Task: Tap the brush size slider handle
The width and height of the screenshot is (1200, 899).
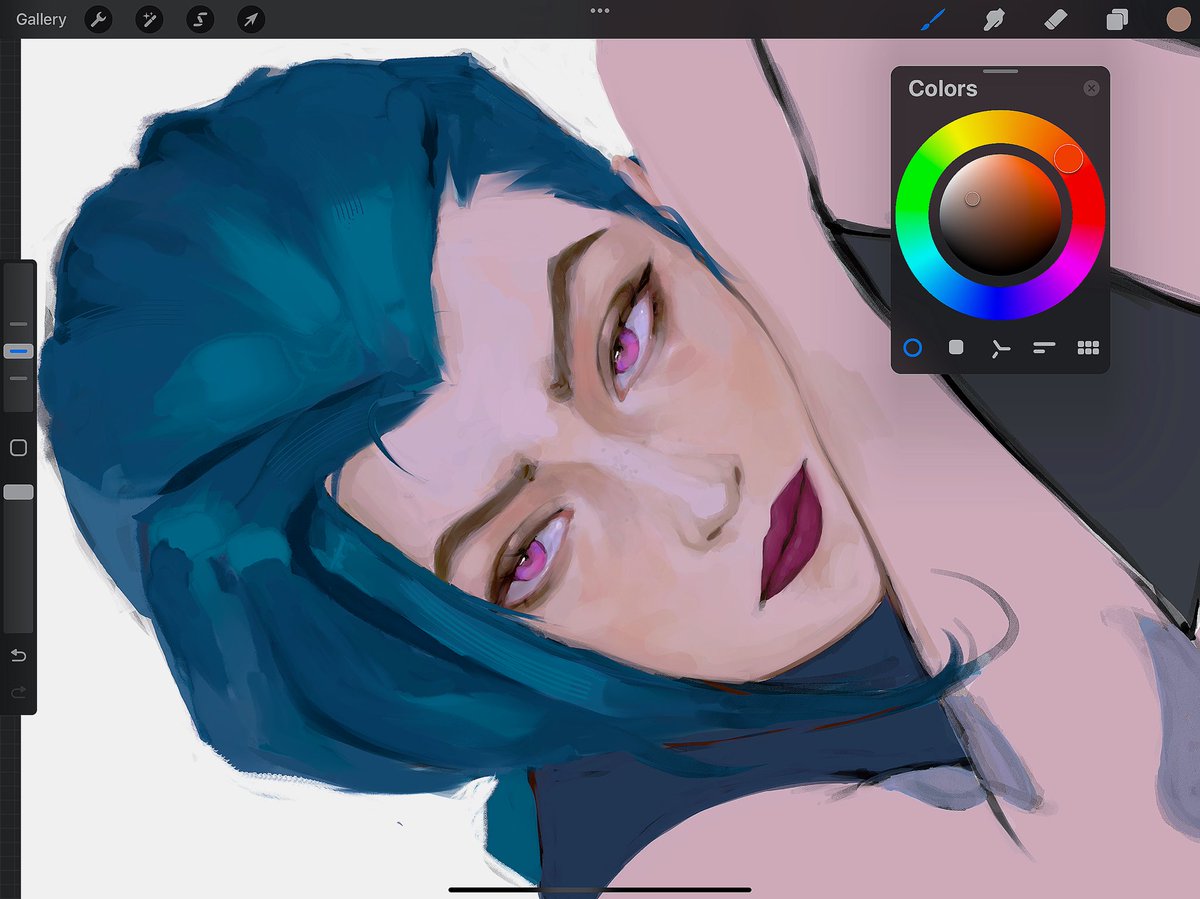Action: (x=19, y=351)
